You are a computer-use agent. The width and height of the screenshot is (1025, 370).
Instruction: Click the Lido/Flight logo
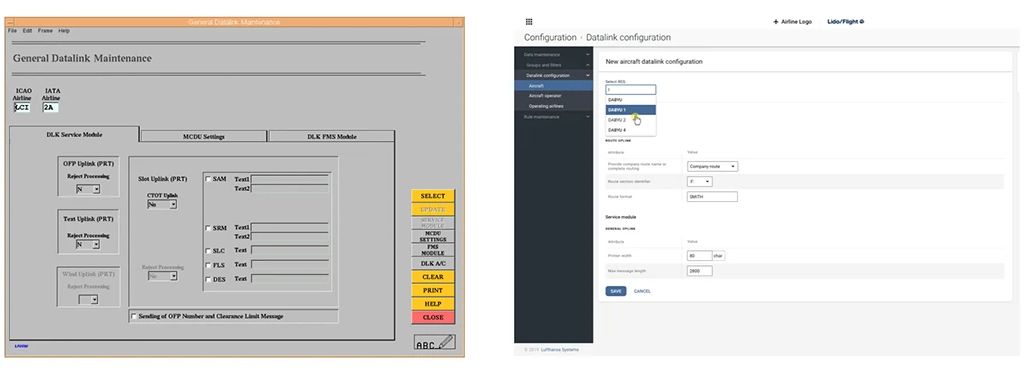pos(846,22)
